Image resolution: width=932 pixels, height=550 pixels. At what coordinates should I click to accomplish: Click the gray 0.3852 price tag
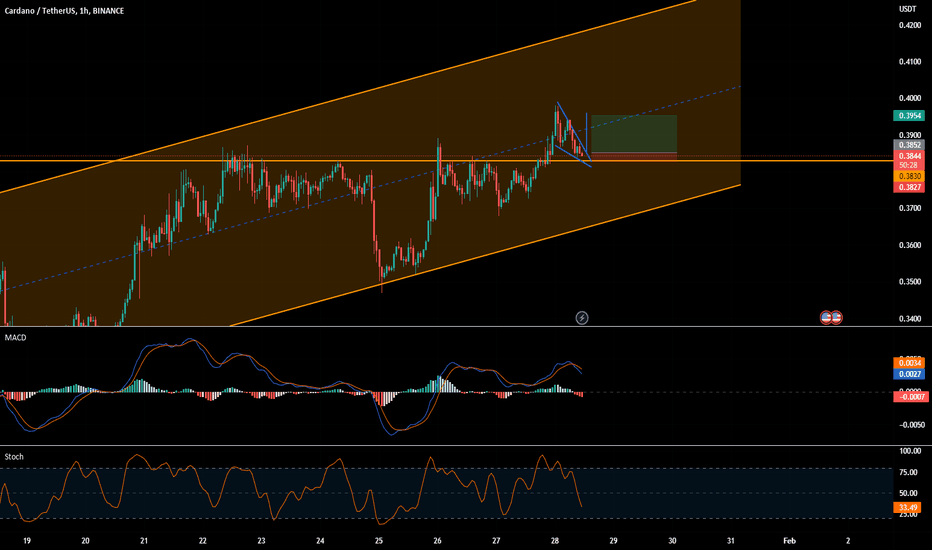(x=909, y=145)
